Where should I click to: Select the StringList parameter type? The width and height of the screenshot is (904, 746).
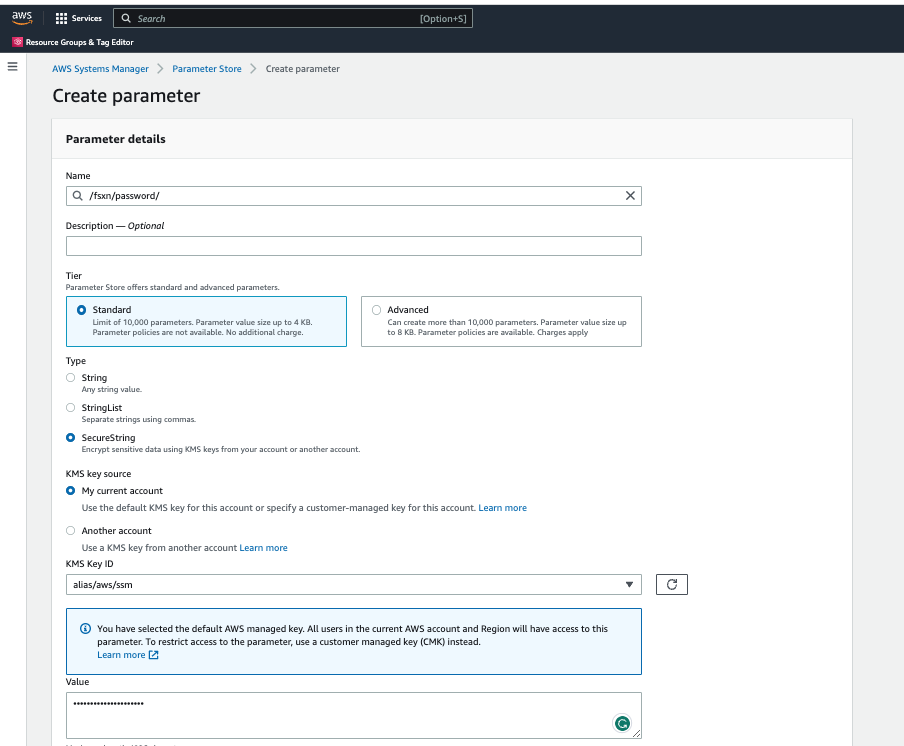(x=70, y=408)
